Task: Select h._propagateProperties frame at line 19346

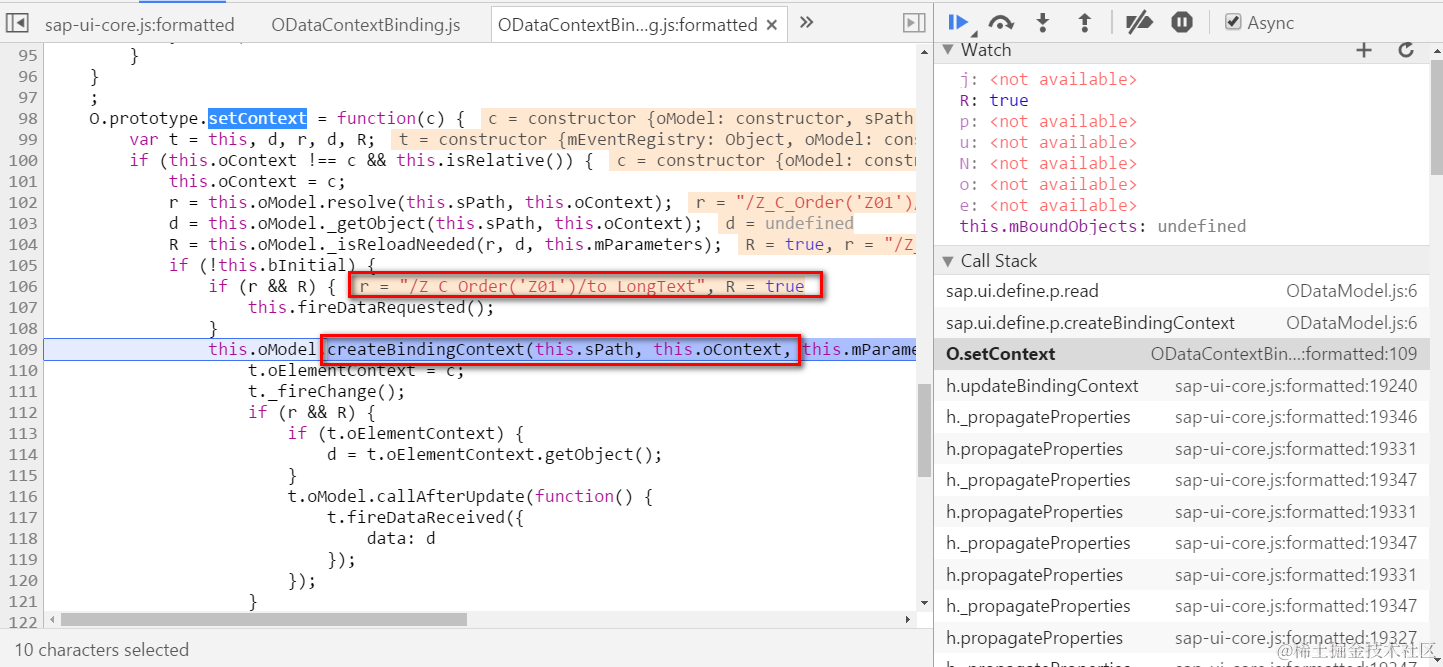Action: coord(1182,417)
